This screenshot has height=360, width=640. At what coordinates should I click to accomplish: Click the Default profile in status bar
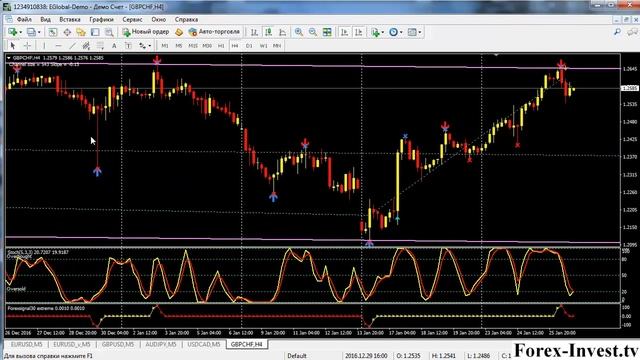tap(297, 356)
